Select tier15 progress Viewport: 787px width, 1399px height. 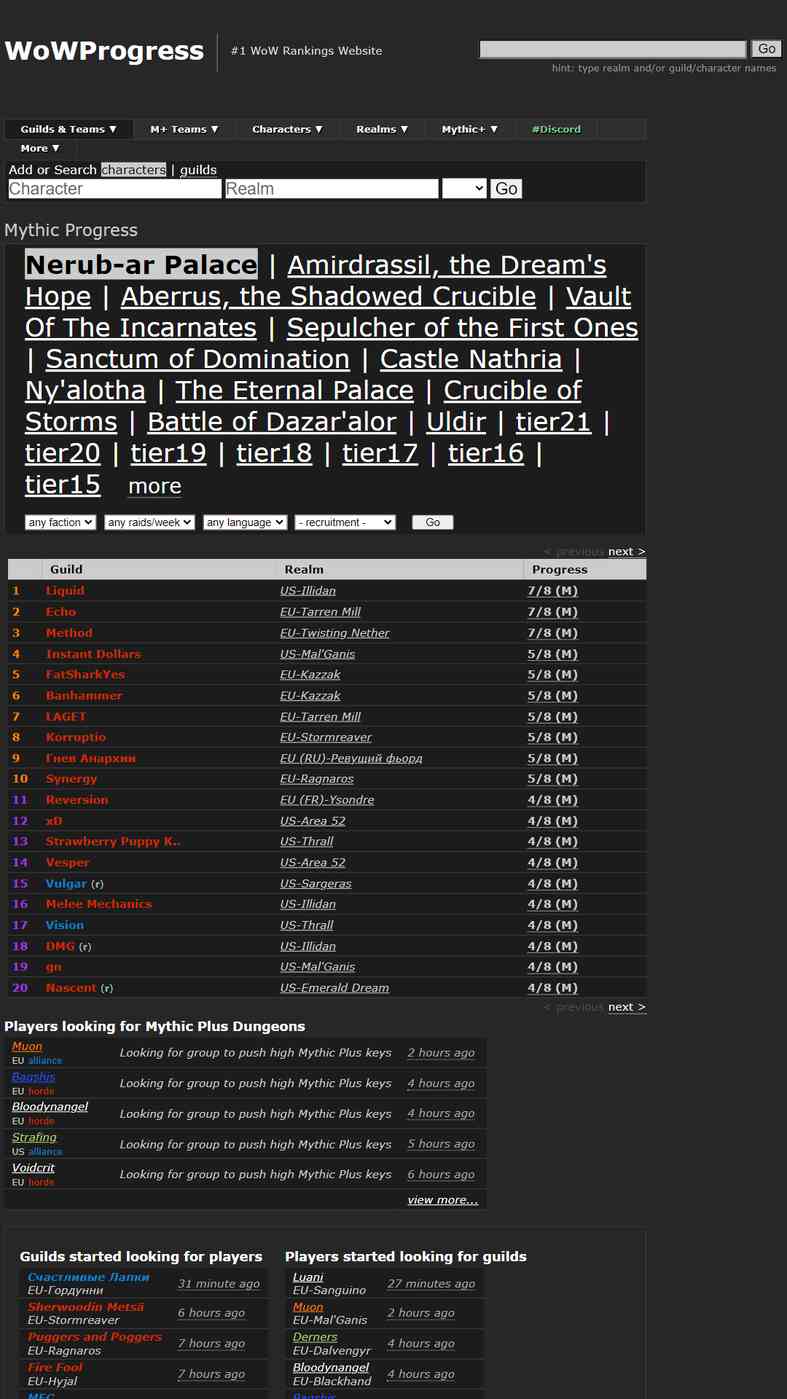click(x=63, y=484)
